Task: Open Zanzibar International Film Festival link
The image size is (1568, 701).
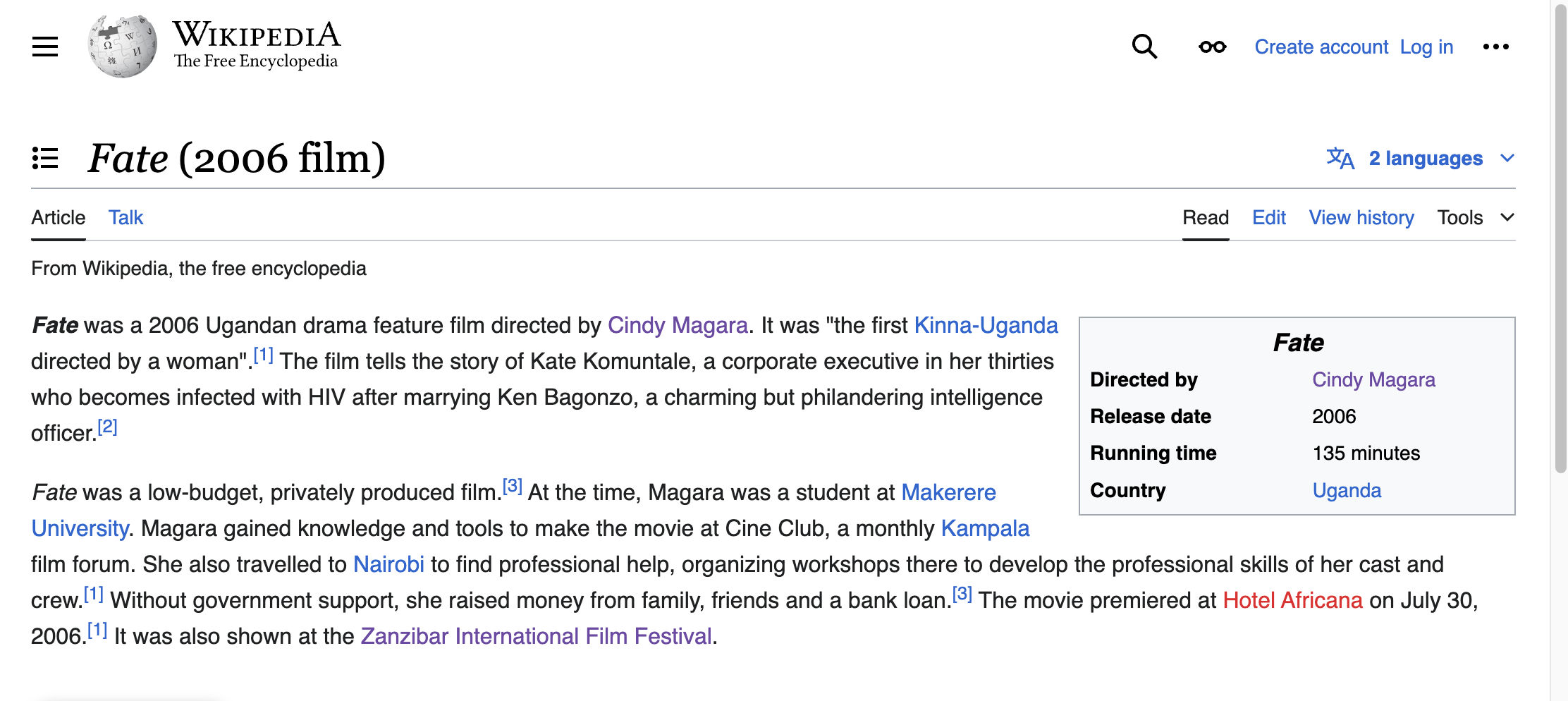Action: pos(536,636)
